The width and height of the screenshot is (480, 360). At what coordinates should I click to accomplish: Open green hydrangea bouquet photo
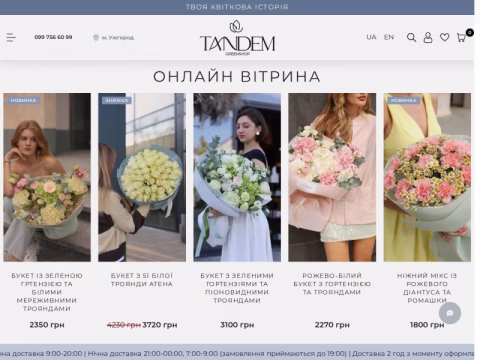point(47,177)
